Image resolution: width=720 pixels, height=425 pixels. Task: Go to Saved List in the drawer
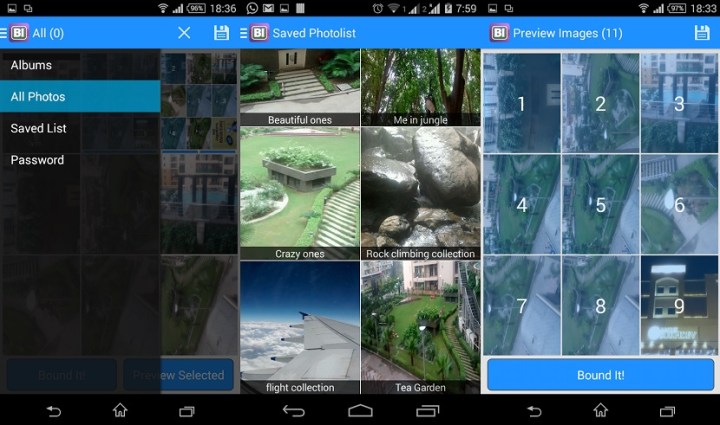point(80,128)
